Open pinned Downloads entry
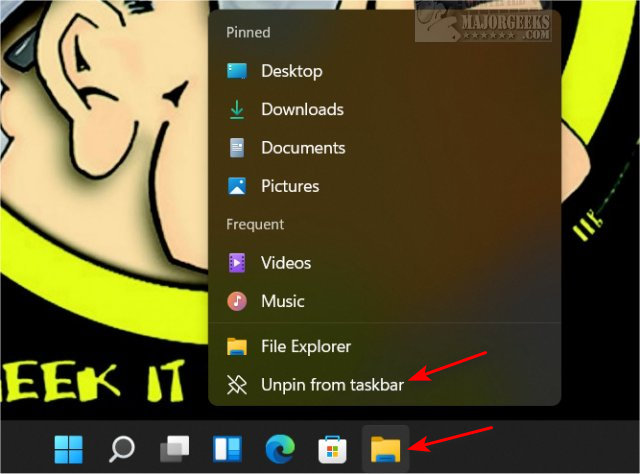The height and width of the screenshot is (474, 640). point(384,109)
